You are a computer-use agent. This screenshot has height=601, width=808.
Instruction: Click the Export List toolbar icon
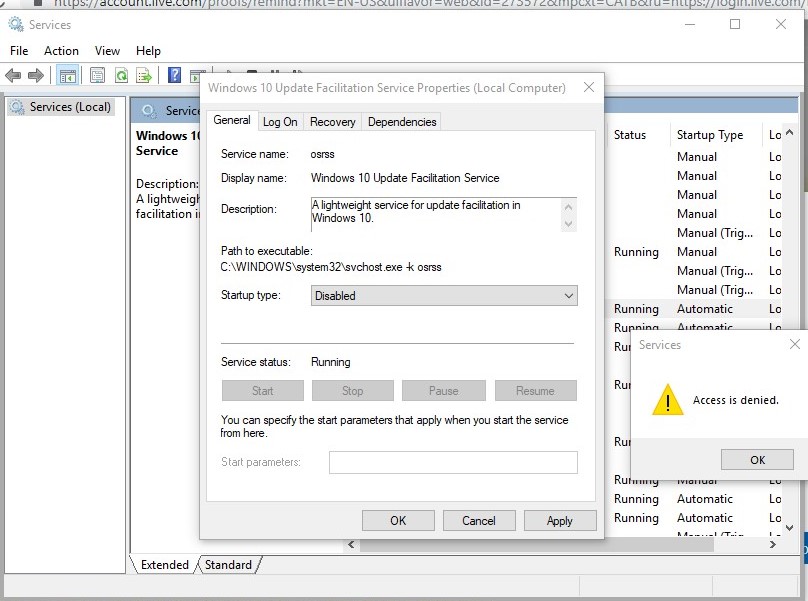click(144, 76)
